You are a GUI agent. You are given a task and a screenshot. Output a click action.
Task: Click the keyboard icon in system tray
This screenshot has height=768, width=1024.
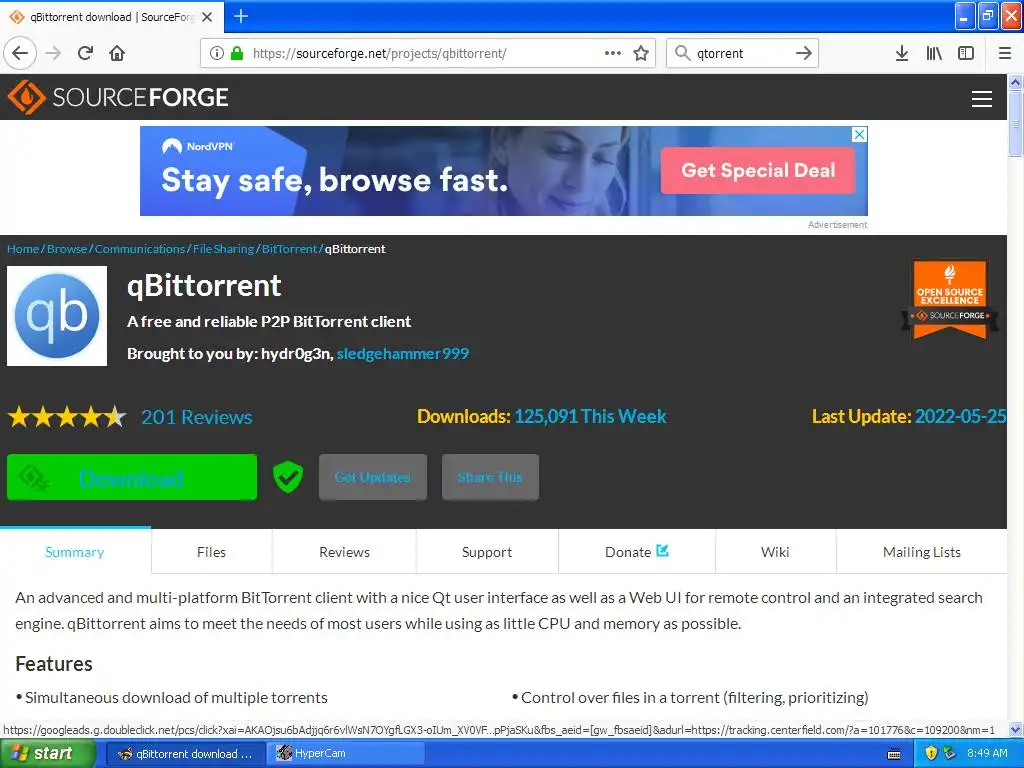(x=894, y=754)
